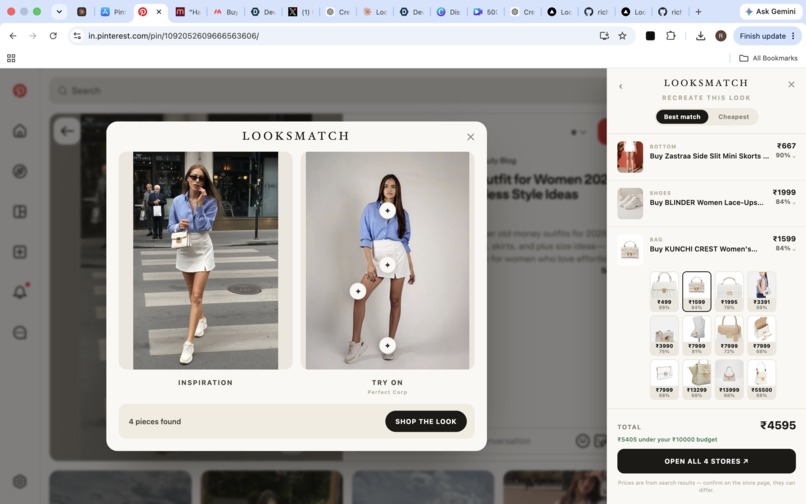Click the Pinterest logo in sidebar

pos(20,91)
